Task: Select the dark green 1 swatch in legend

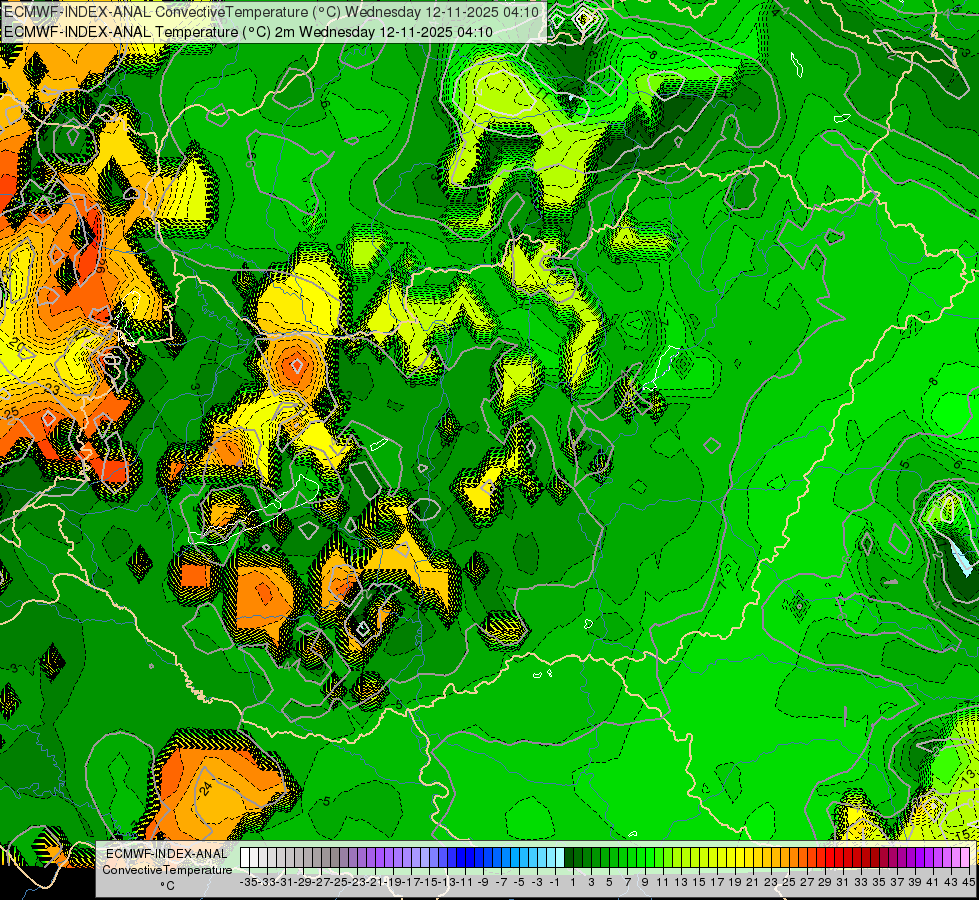Action: coord(569,857)
